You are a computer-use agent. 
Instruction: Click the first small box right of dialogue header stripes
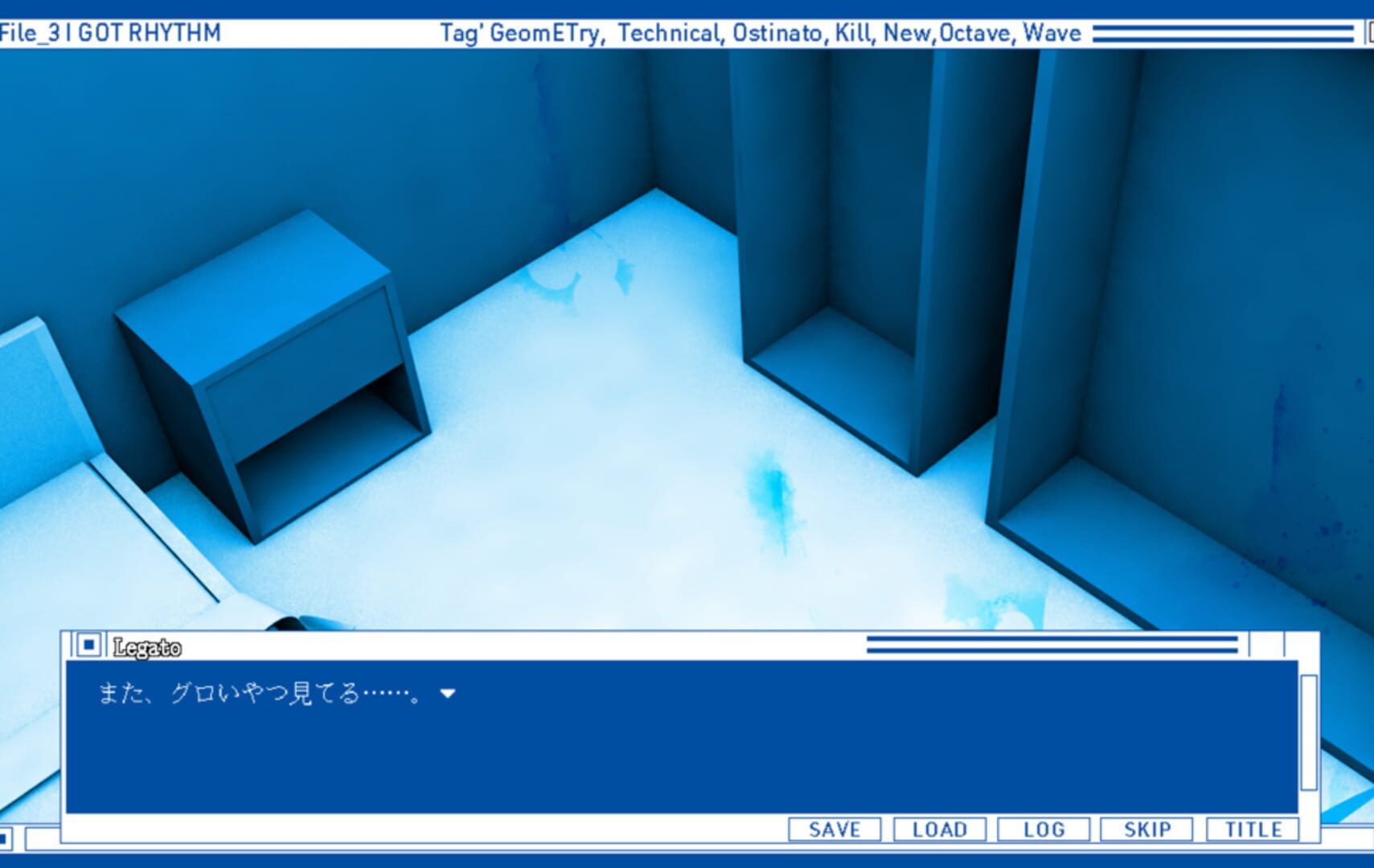point(1266,645)
